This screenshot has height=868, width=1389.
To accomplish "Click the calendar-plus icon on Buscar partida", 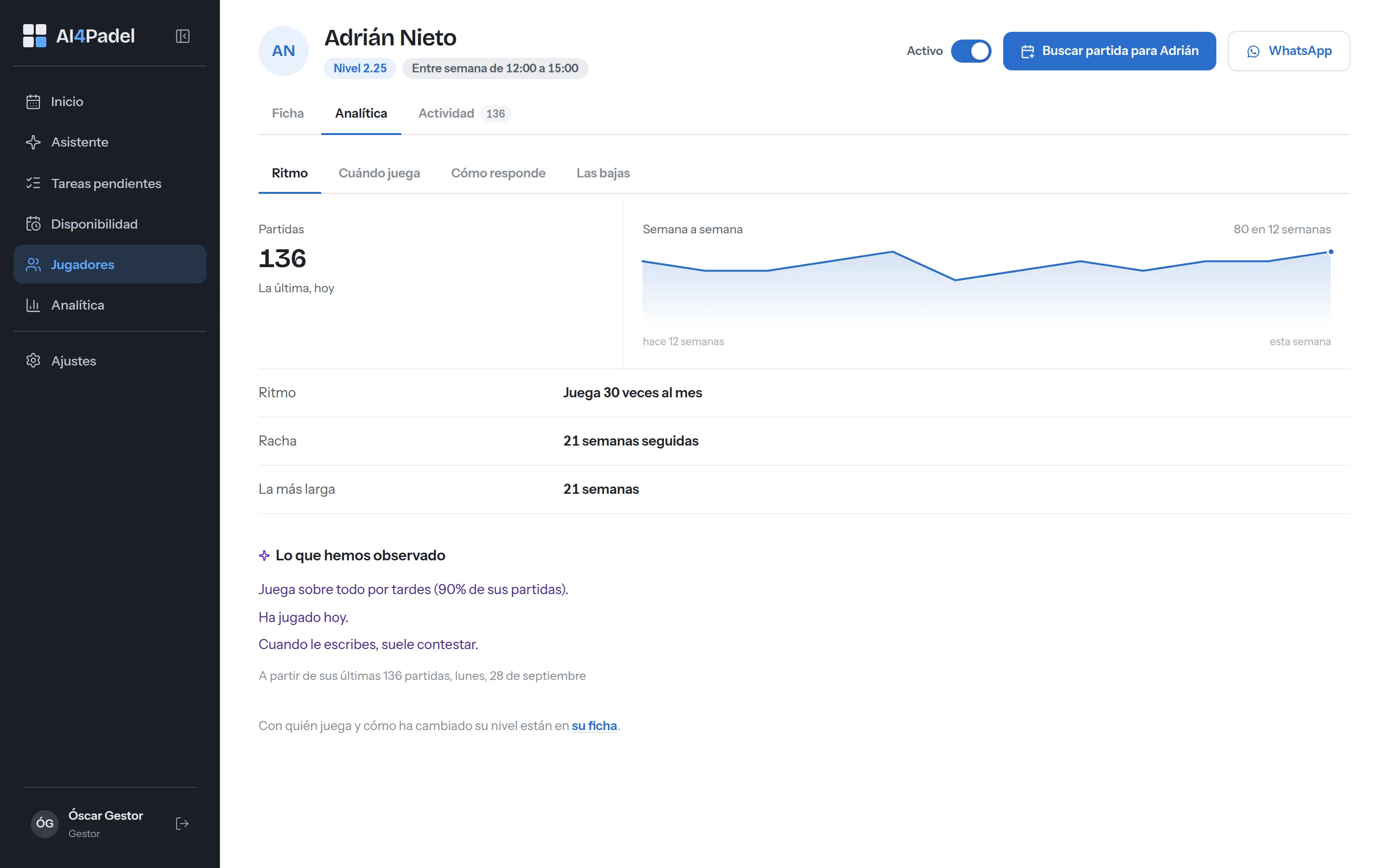I will [x=1027, y=52].
